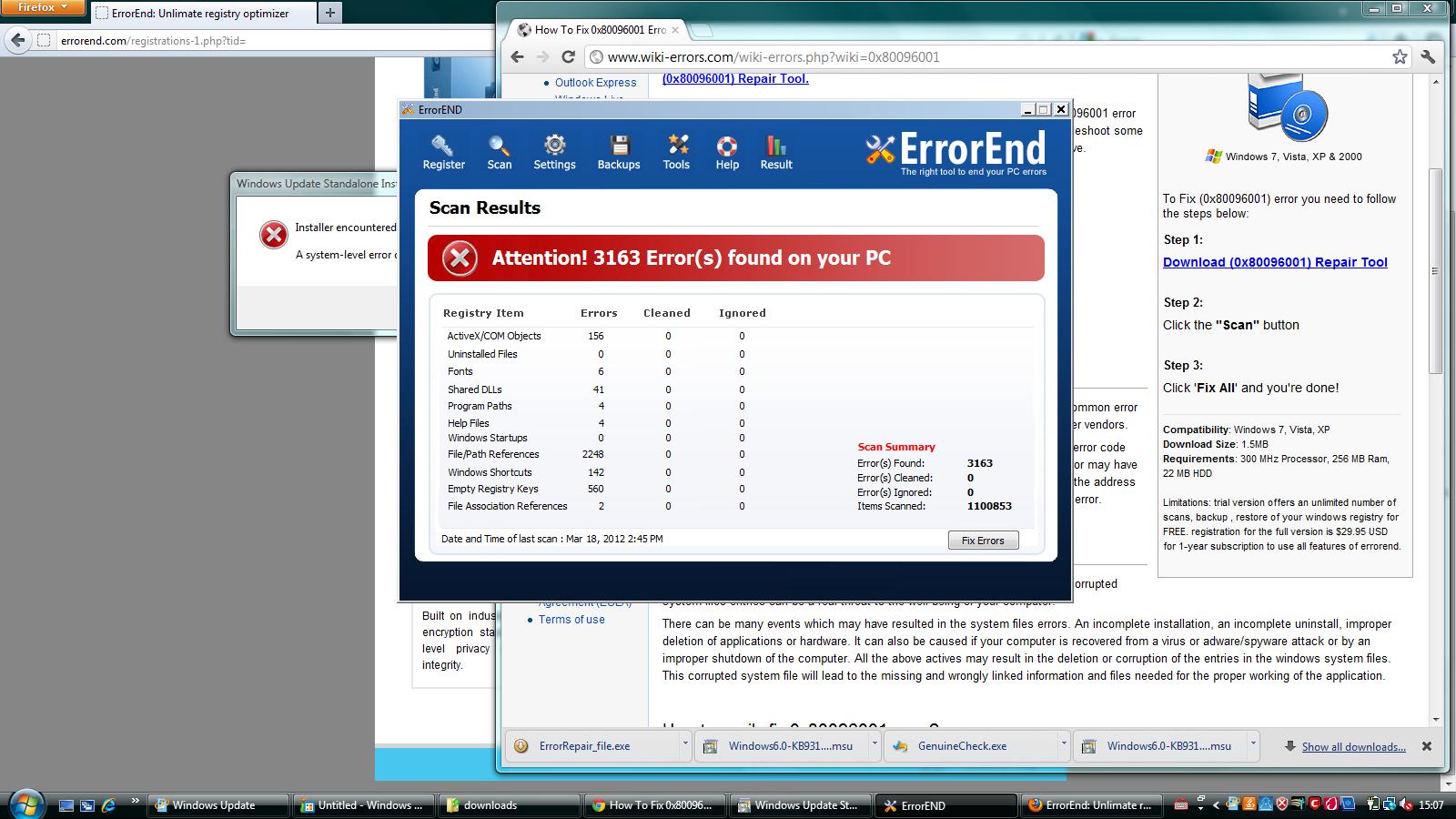Click Windows Update Standalone Installer error icon
This screenshot has height=819, width=1456.
[274, 235]
